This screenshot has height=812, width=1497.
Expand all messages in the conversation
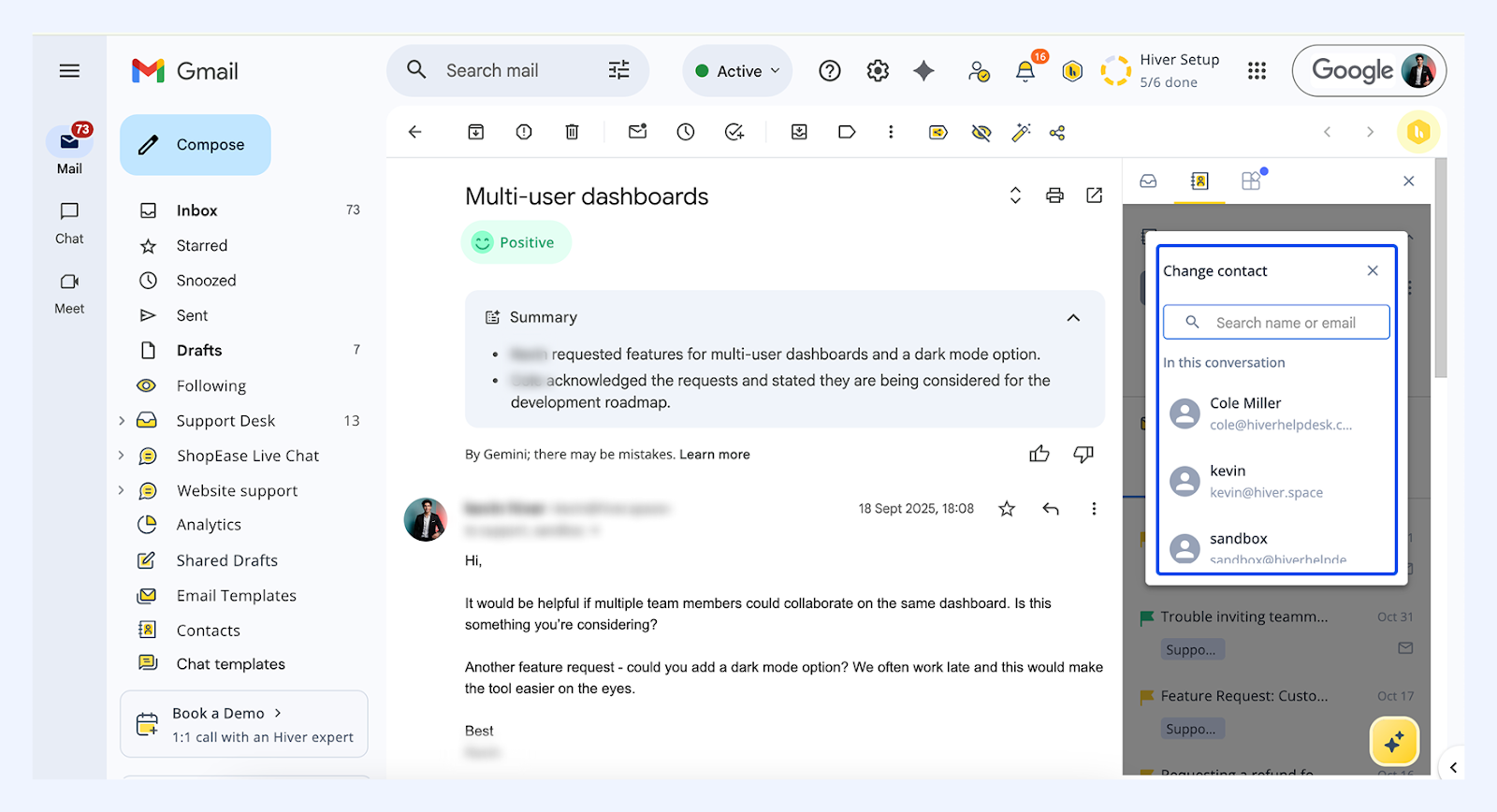tap(1015, 196)
